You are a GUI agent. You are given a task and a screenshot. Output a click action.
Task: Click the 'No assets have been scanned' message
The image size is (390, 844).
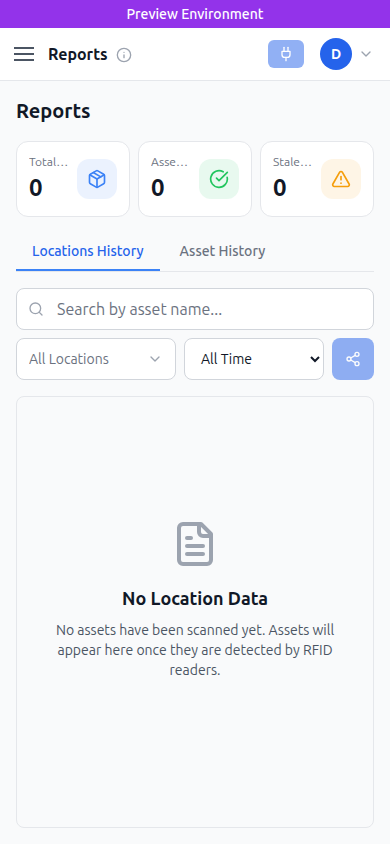pyautogui.click(x=195, y=650)
